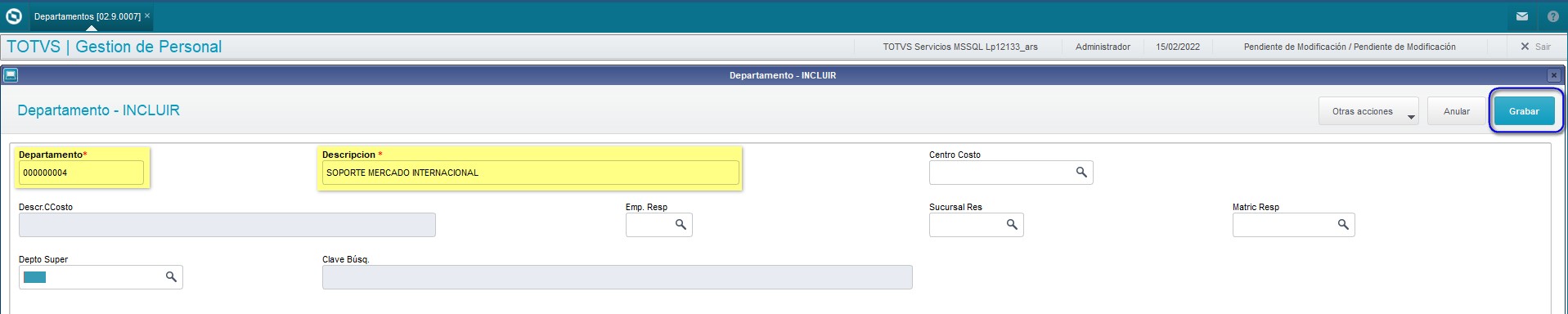Click TOTVS Servicios MSSQL Lp12133_ars text
The width and height of the screenshot is (1568, 314).
tap(960, 47)
